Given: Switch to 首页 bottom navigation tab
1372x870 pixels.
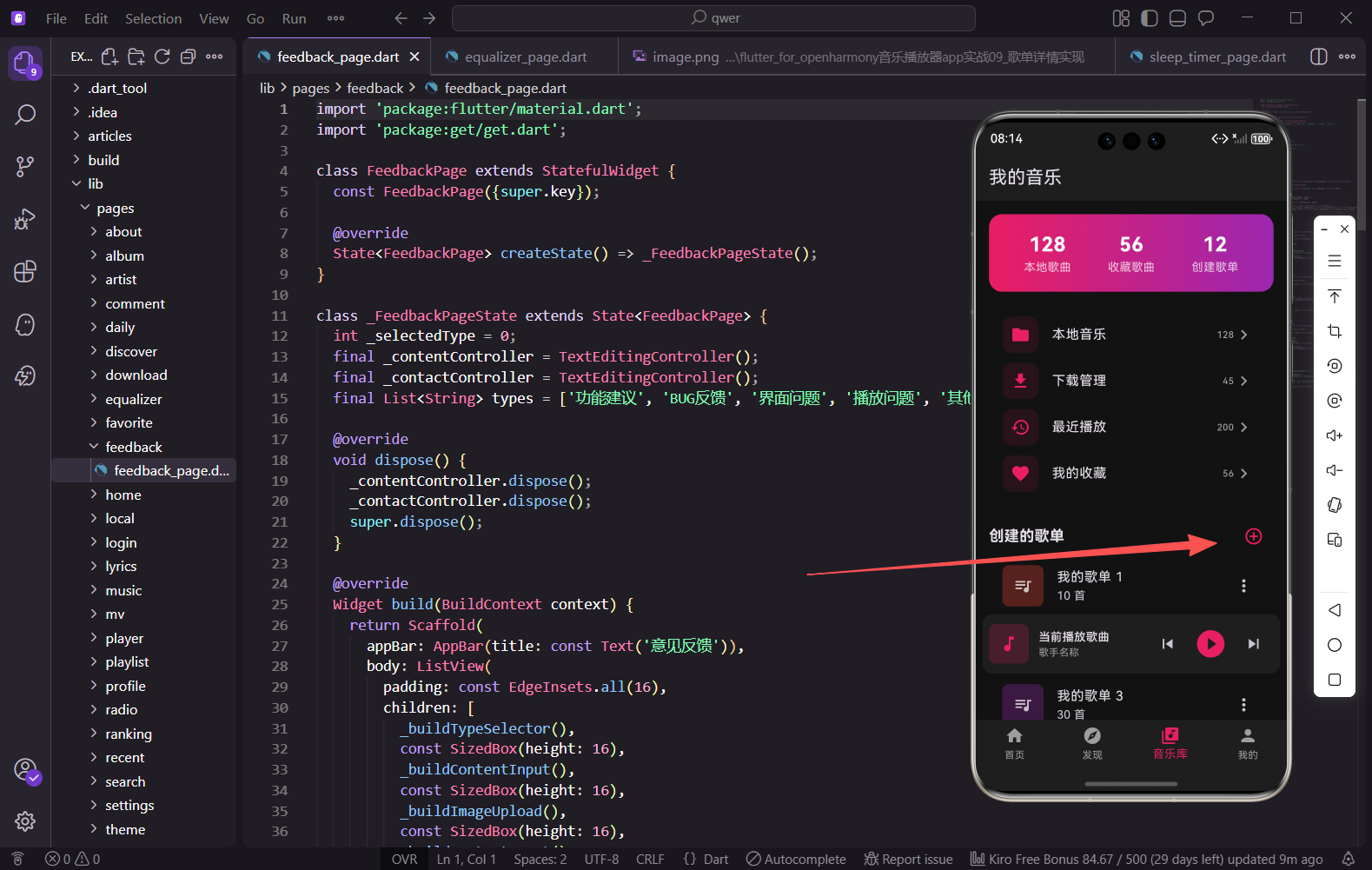Looking at the screenshot, I should point(1014,744).
